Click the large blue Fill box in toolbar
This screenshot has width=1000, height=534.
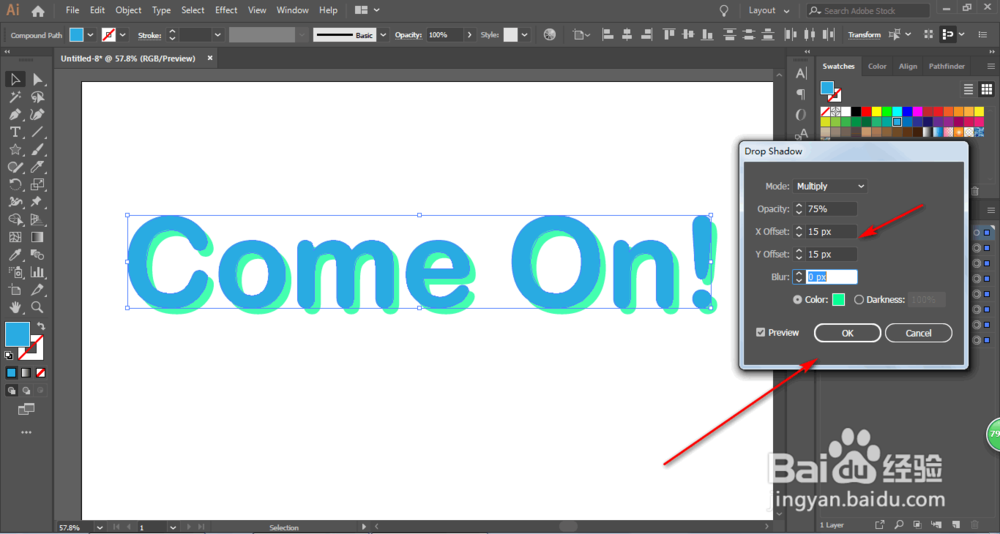click(x=17, y=334)
